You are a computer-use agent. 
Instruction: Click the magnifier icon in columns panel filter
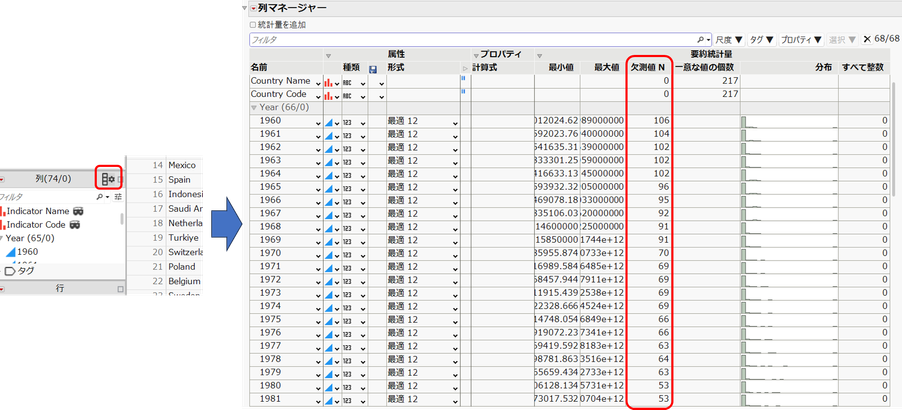pos(100,197)
